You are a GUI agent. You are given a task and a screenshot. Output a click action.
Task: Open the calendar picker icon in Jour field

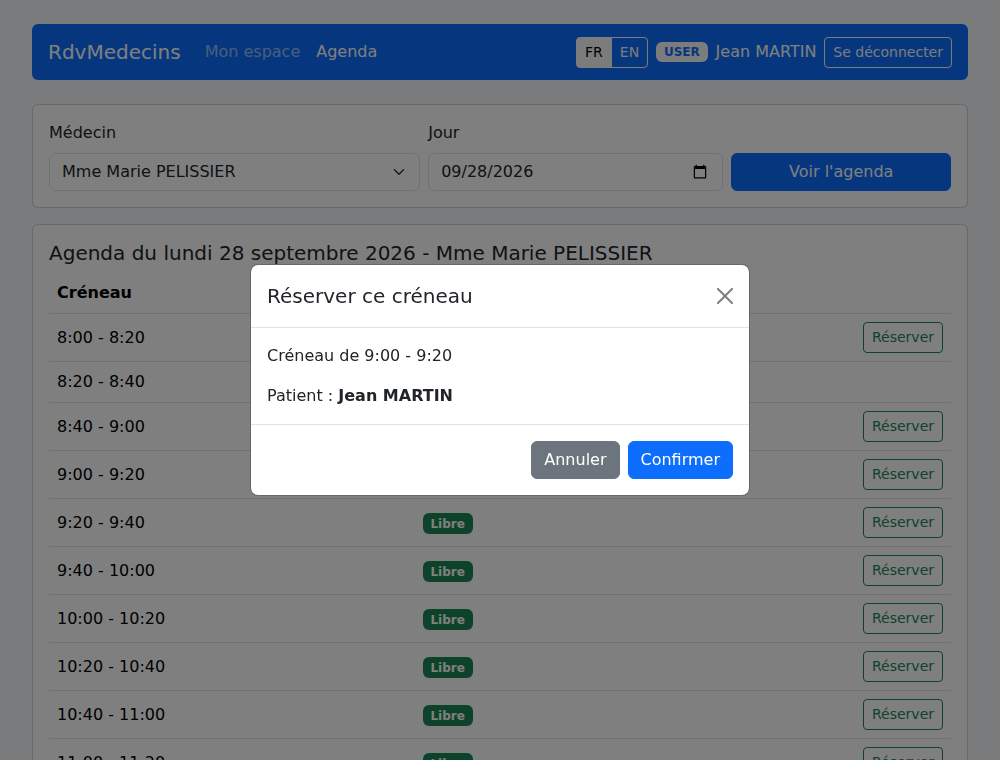click(700, 172)
